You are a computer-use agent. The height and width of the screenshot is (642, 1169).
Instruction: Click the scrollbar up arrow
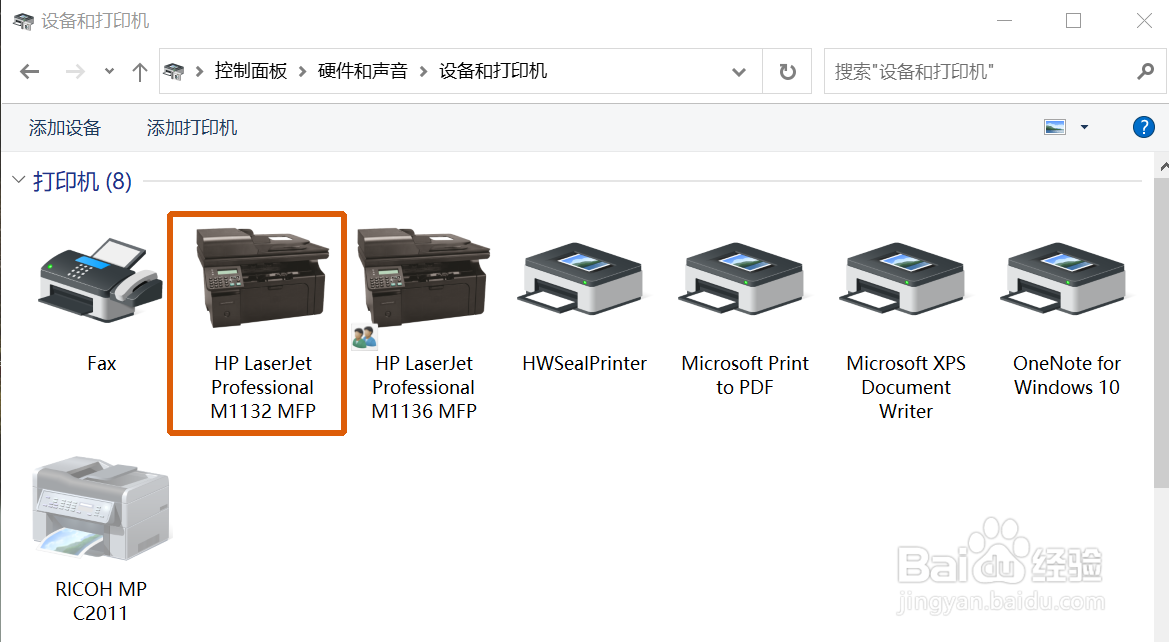(x=1162, y=167)
